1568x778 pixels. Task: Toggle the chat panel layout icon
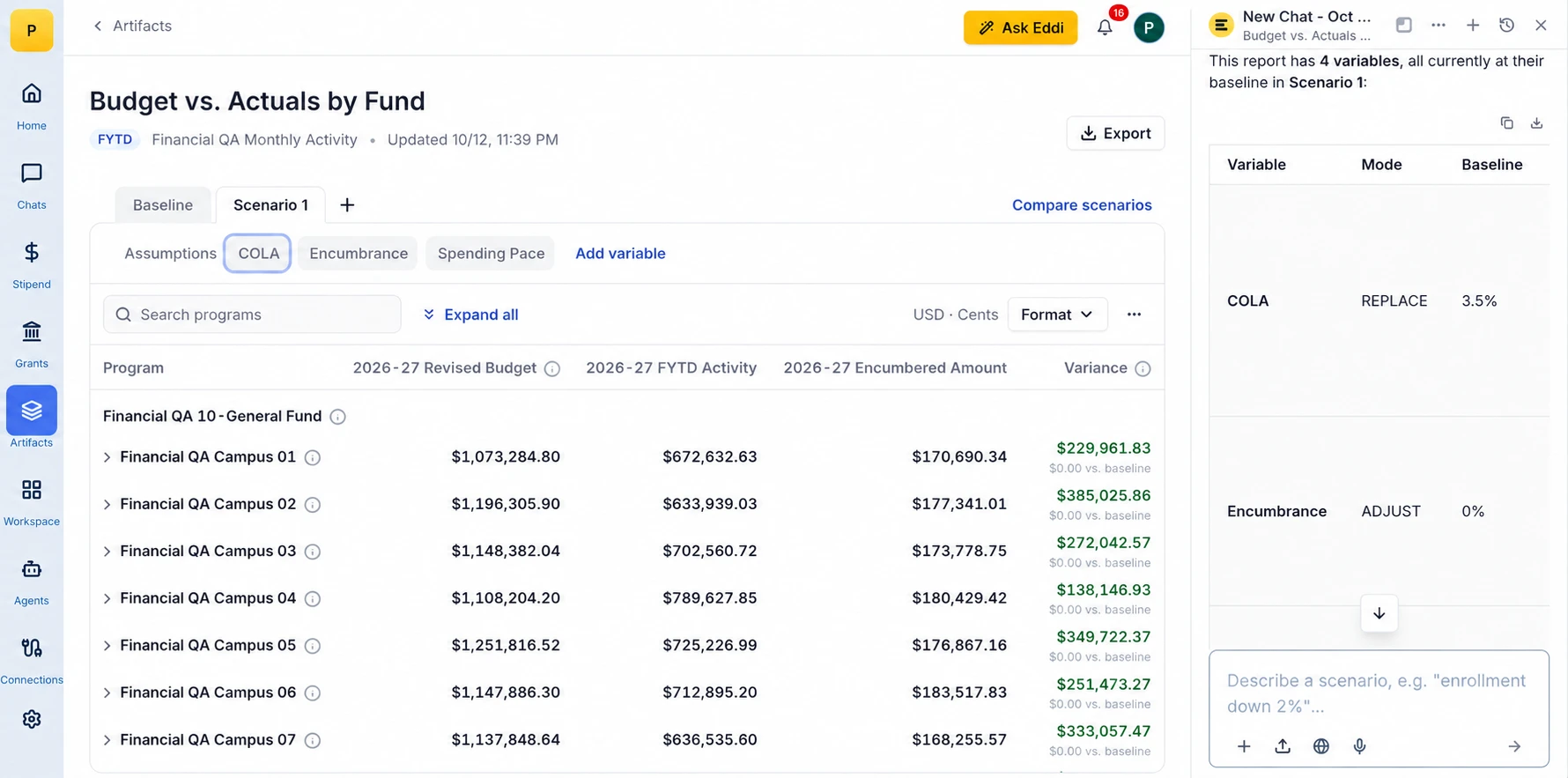(1404, 25)
